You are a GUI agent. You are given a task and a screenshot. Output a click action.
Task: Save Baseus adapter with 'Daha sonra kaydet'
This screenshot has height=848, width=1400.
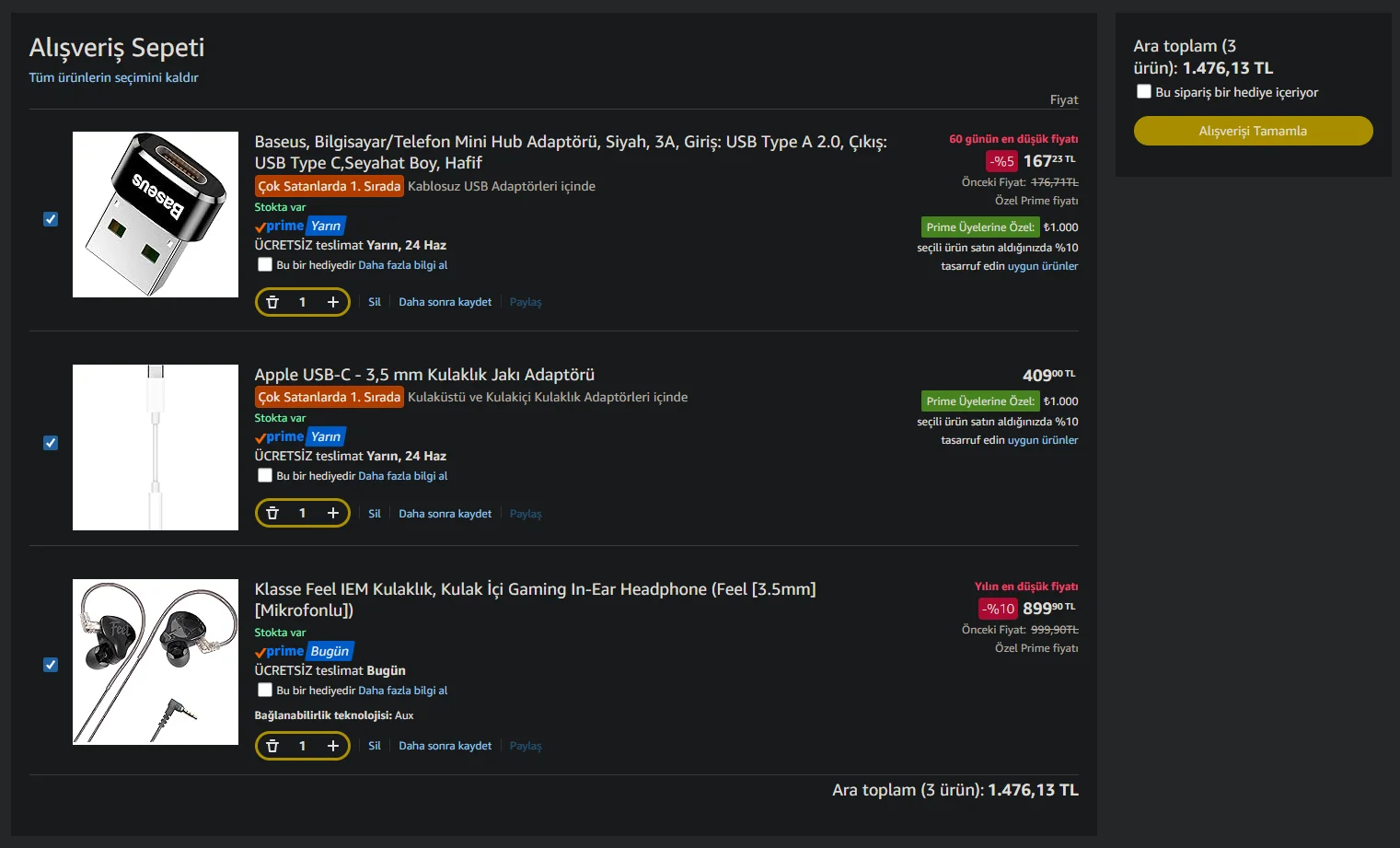click(x=445, y=302)
